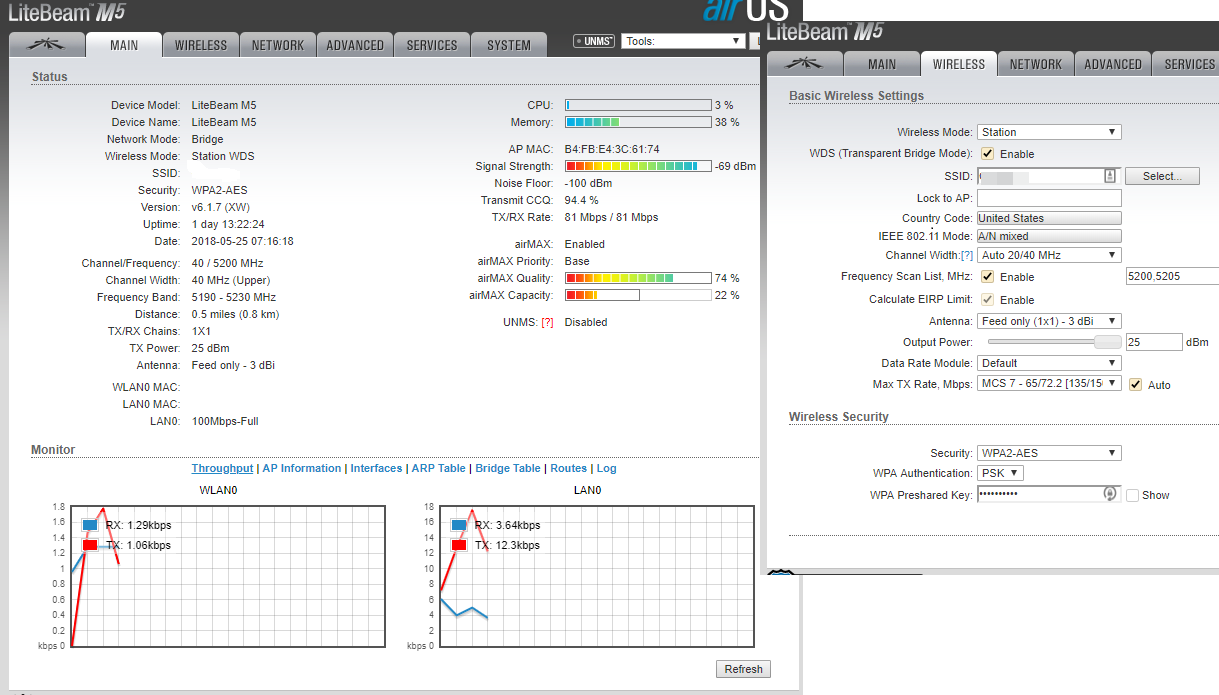The height and width of the screenshot is (695, 1219).
Task: Click the credentials icon inside the SSID field
Action: [1109, 176]
